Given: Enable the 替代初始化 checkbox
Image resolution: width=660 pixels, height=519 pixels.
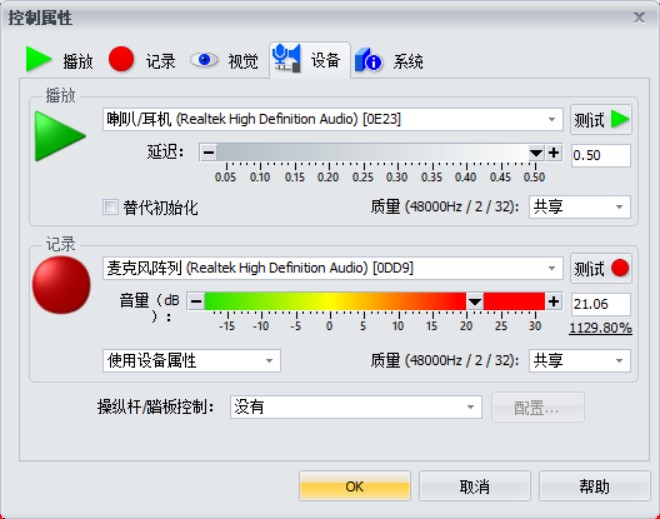Looking at the screenshot, I should (x=110, y=207).
